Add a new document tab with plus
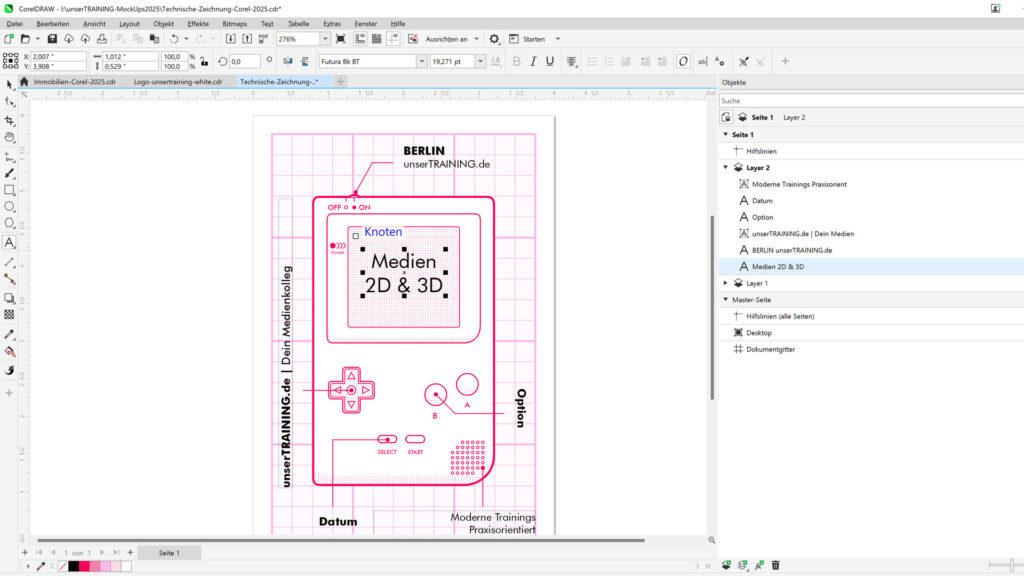 click(340, 82)
